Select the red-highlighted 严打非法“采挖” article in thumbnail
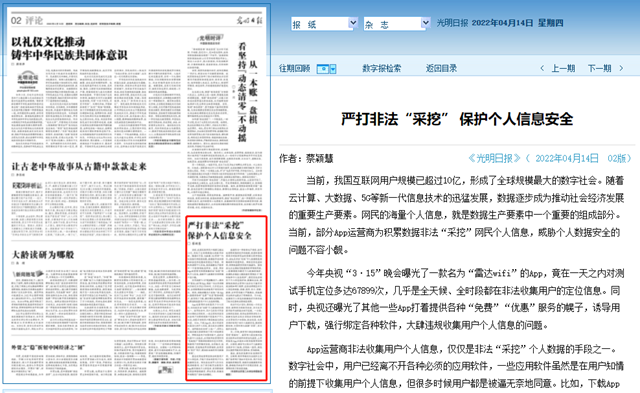Viewport: 640px width, 393px height. [226, 298]
